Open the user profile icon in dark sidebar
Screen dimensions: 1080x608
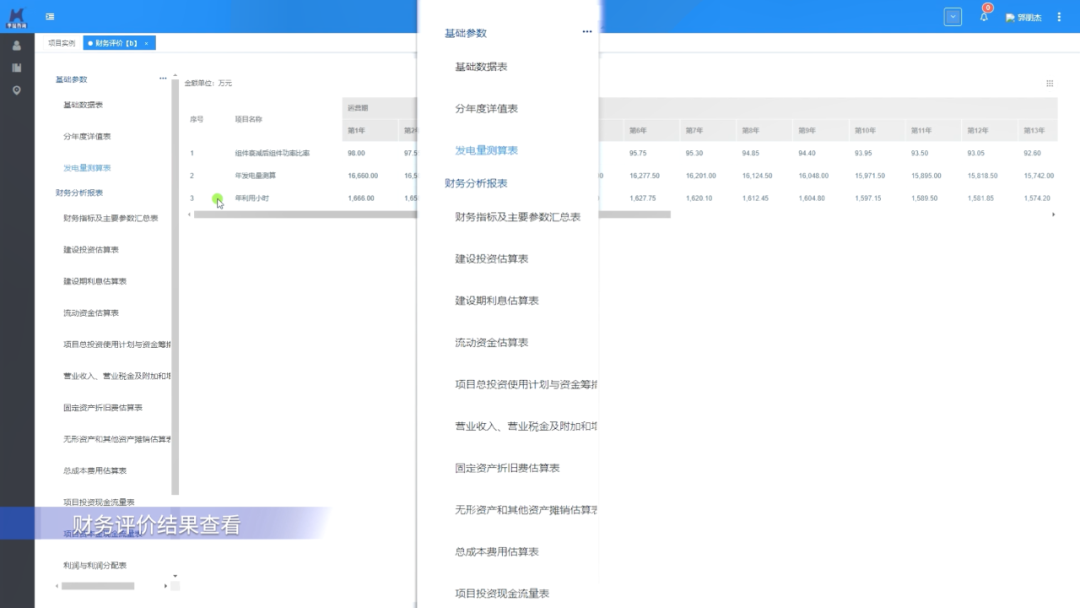coord(17,46)
